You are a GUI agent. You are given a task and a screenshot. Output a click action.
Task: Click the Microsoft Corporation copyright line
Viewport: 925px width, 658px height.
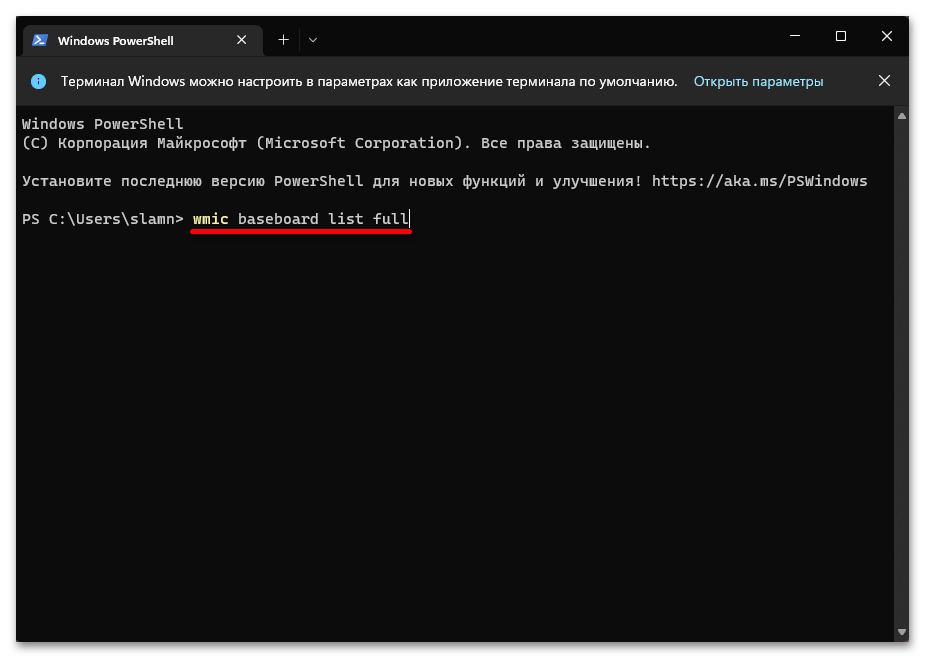tap(336, 143)
